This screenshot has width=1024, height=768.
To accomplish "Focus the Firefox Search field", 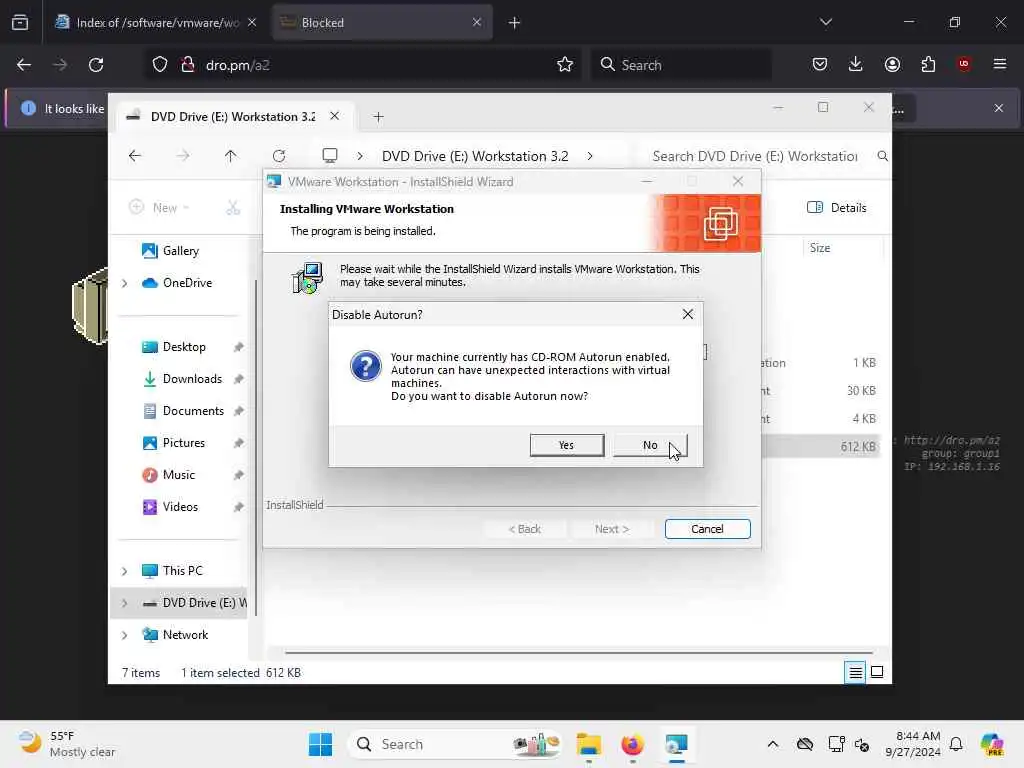I will (x=681, y=65).
